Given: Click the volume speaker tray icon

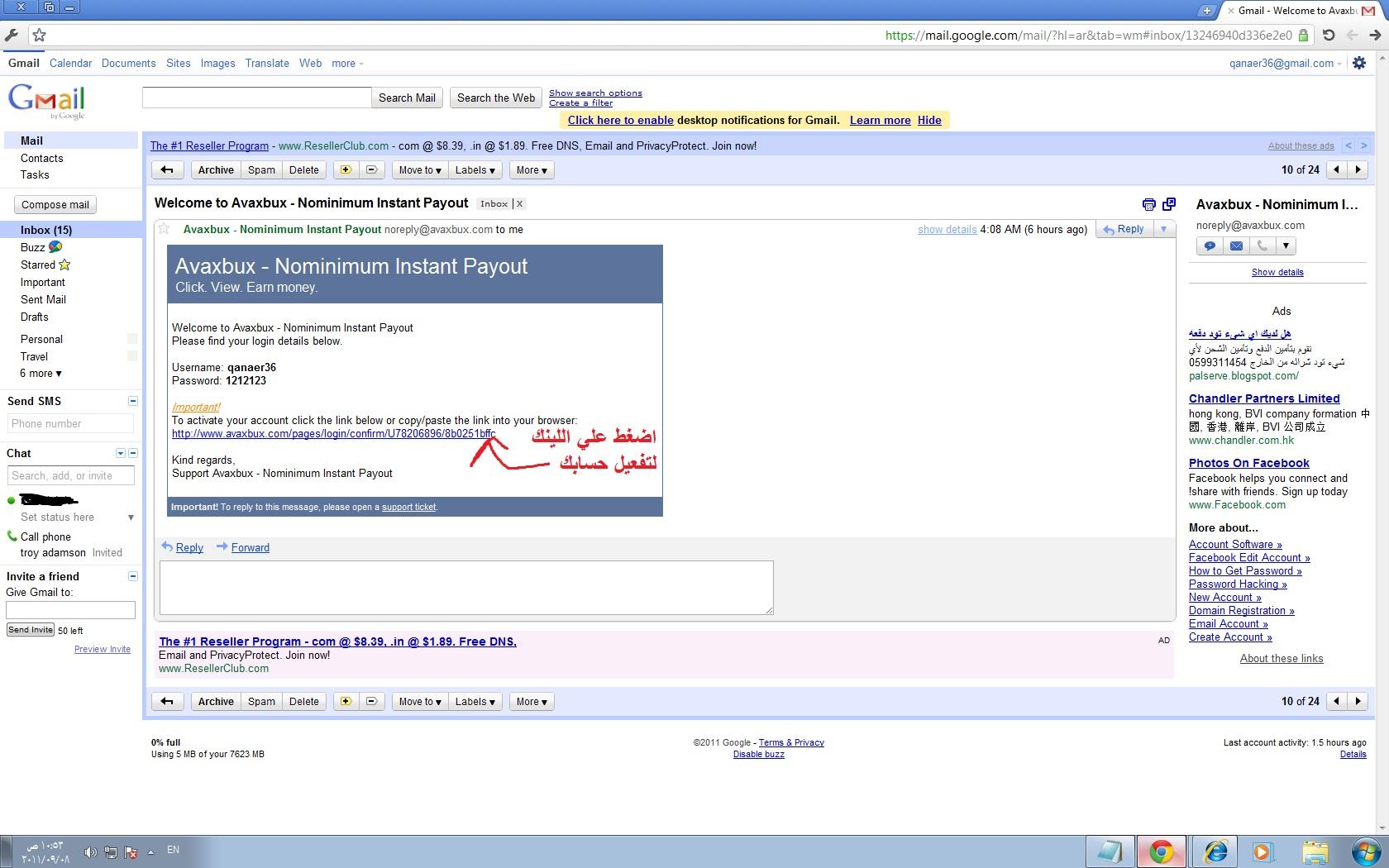Looking at the screenshot, I should (90, 851).
